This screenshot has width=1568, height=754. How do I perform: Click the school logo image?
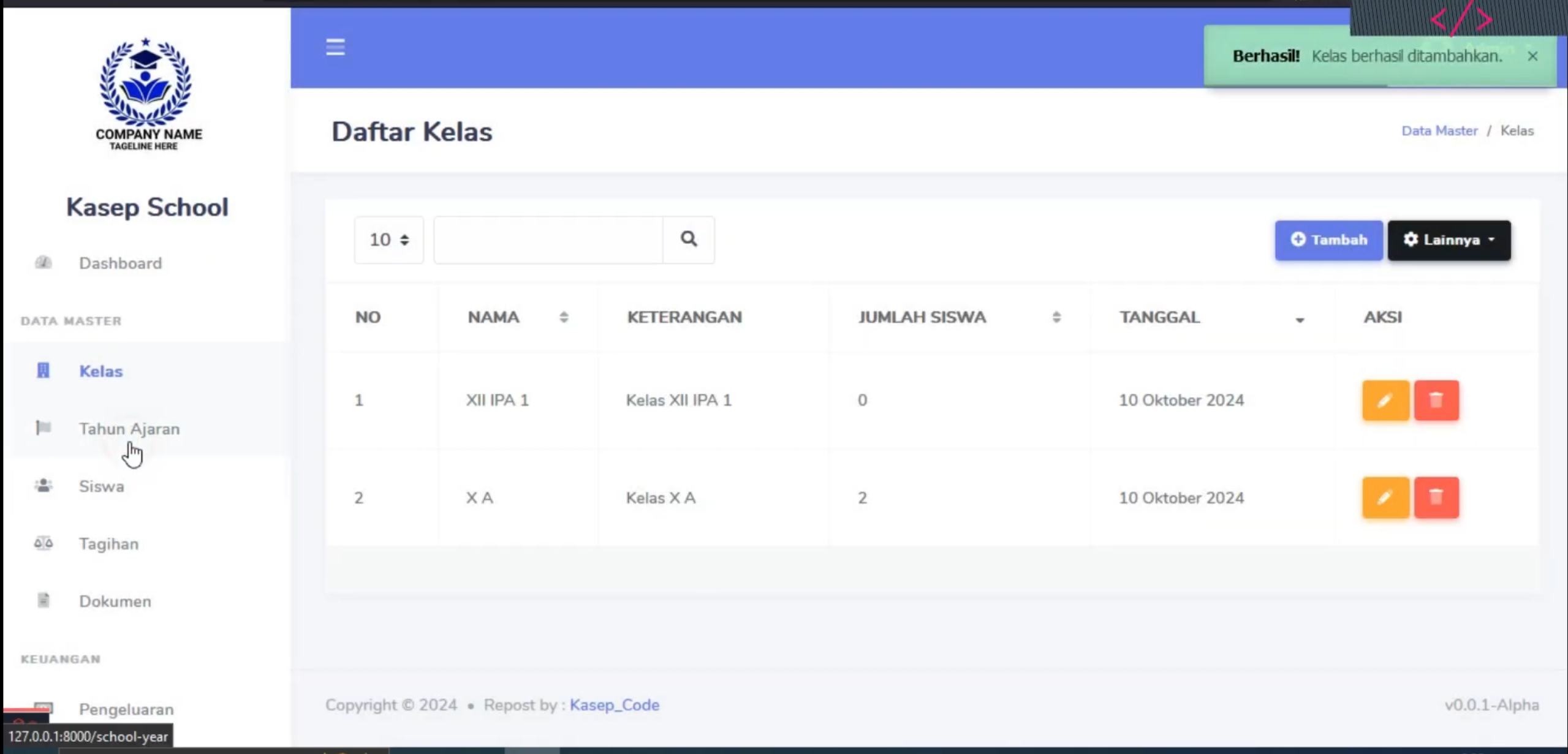147,94
